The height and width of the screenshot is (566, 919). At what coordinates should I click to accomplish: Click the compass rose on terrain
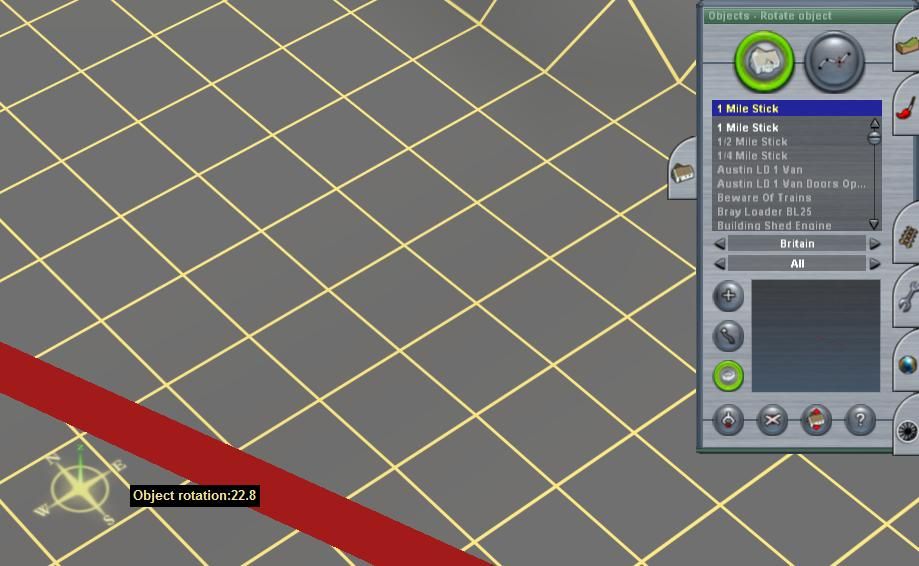pyautogui.click(x=81, y=489)
